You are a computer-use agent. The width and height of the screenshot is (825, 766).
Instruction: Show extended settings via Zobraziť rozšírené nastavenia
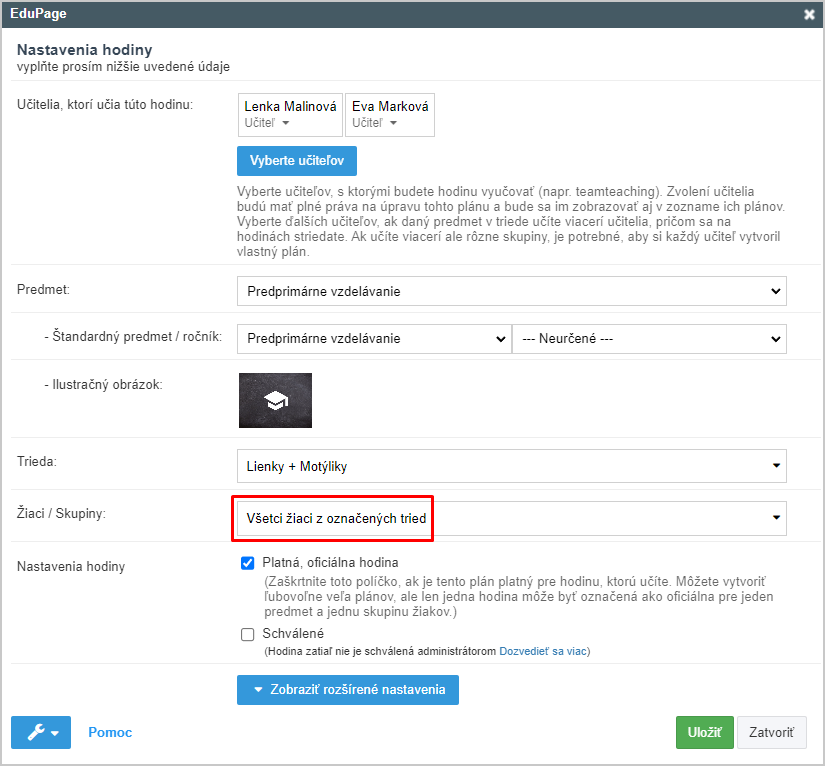[348, 690]
